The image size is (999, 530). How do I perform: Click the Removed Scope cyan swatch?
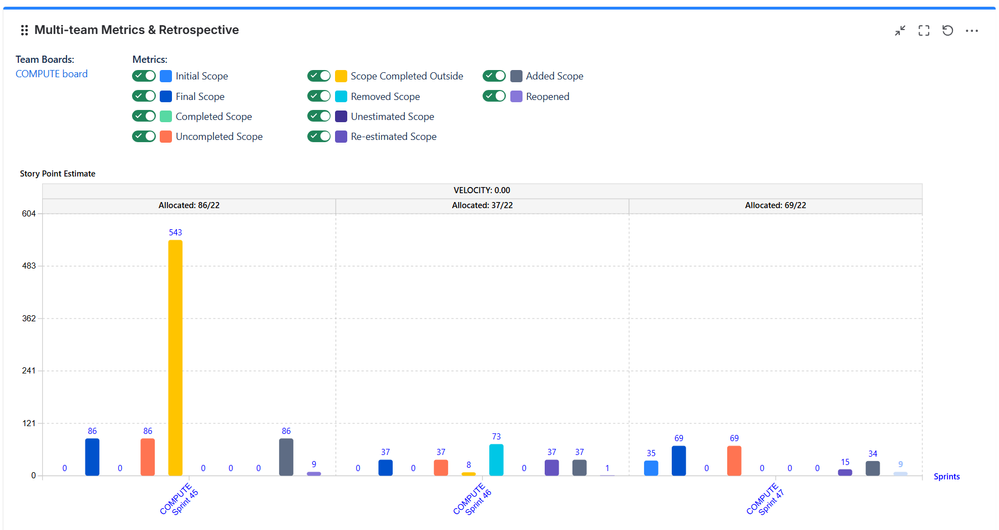(341, 96)
